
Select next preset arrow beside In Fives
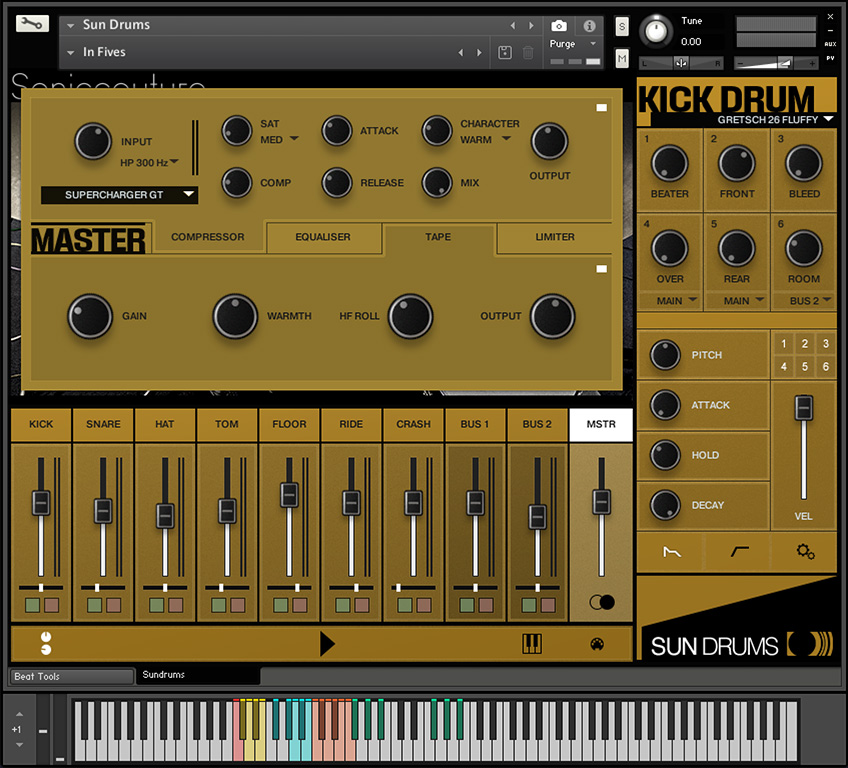tap(479, 52)
